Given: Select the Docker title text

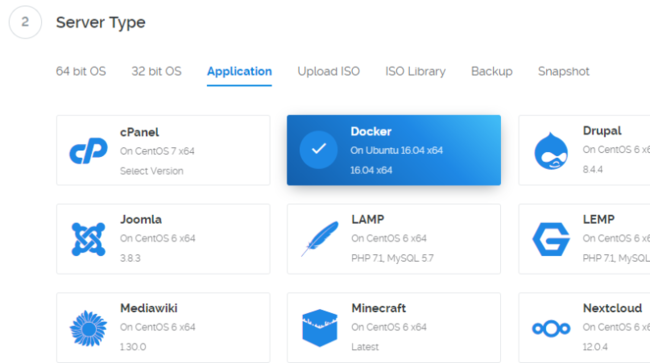Looking at the screenshot, I should [x=371, y=131].
